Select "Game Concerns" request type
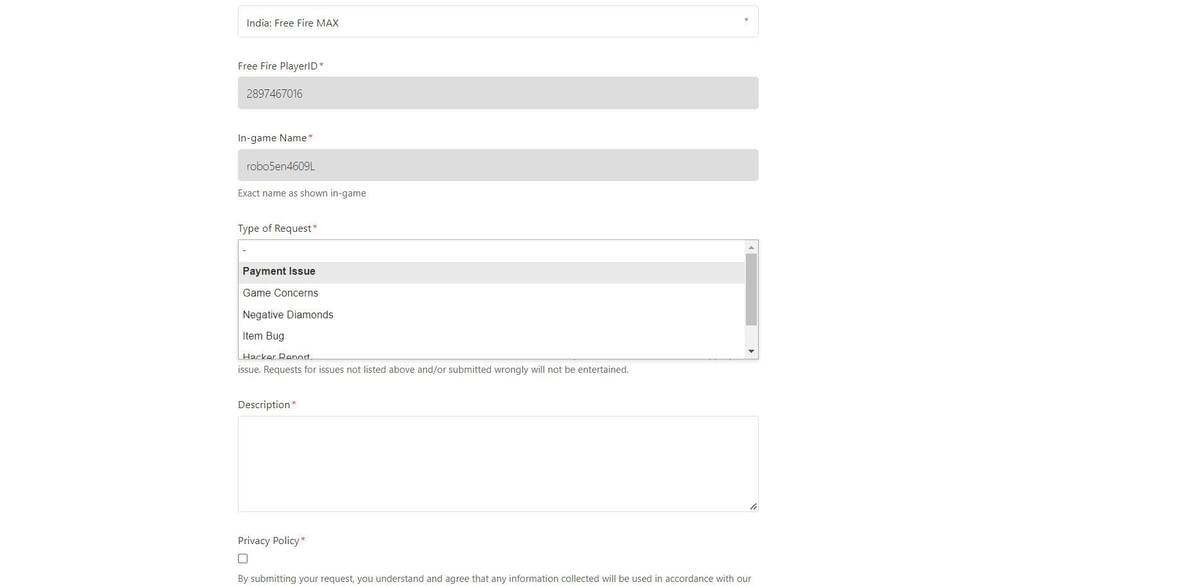 [x=280, y=293]
